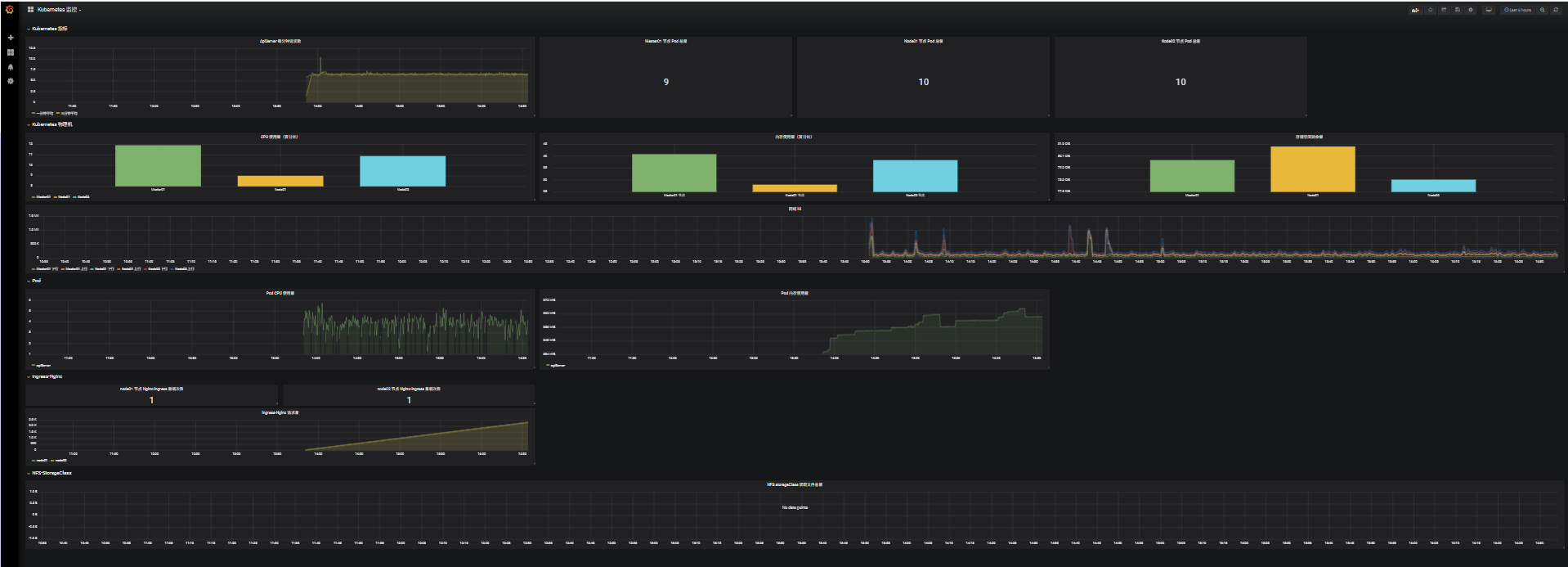Collapse the Pod row section
Image resolution: width=1568 pixels, height=567 pixels.
tap(35, 281)
